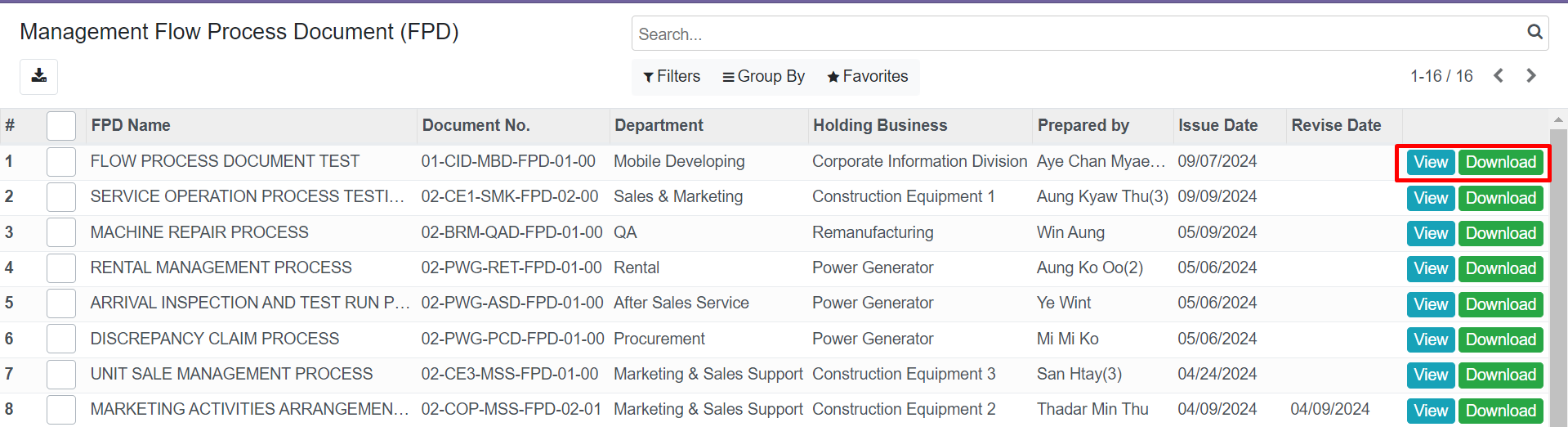Click the Construction Equipment 3 cell

point(904,374)
